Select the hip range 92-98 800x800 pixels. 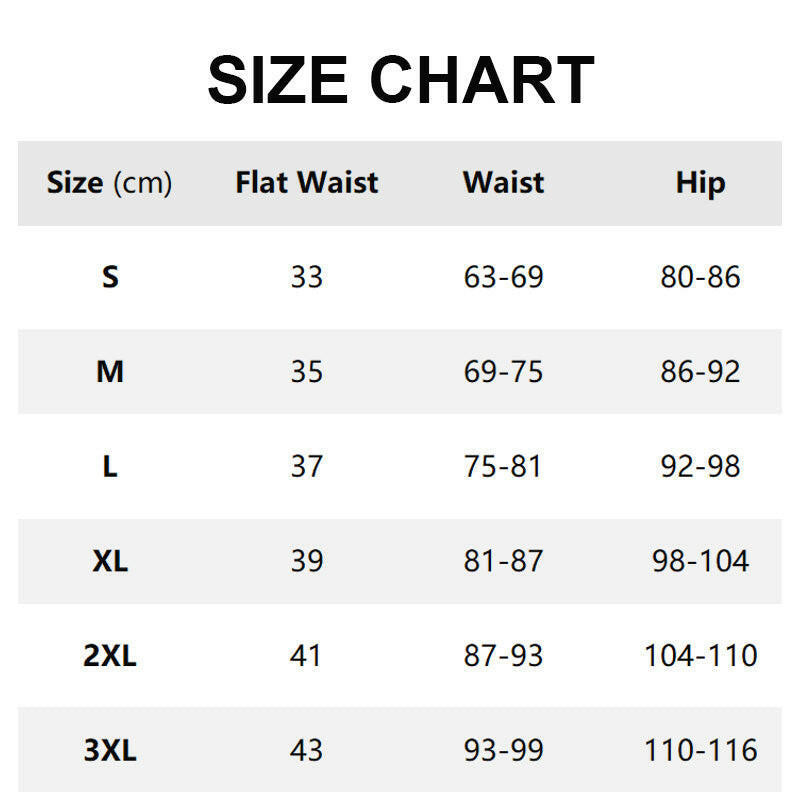pos(700,466)
